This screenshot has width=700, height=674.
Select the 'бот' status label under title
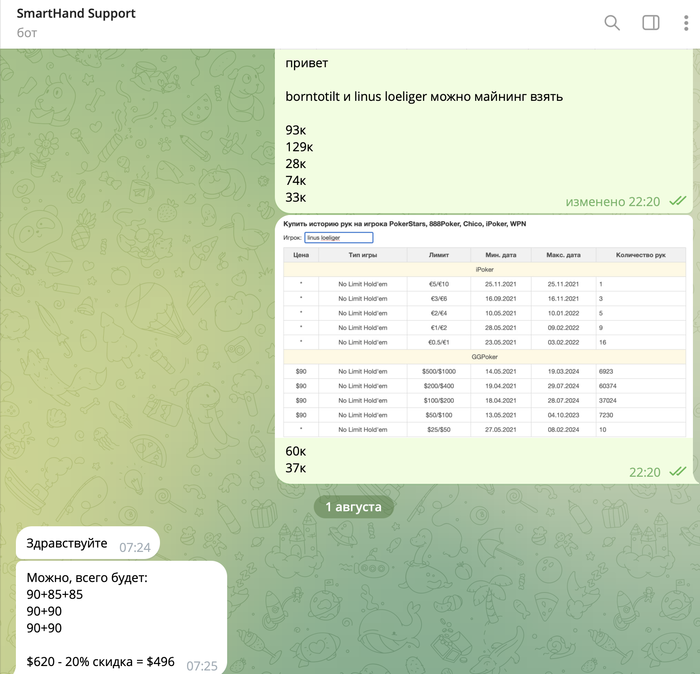tap(27, 33)
